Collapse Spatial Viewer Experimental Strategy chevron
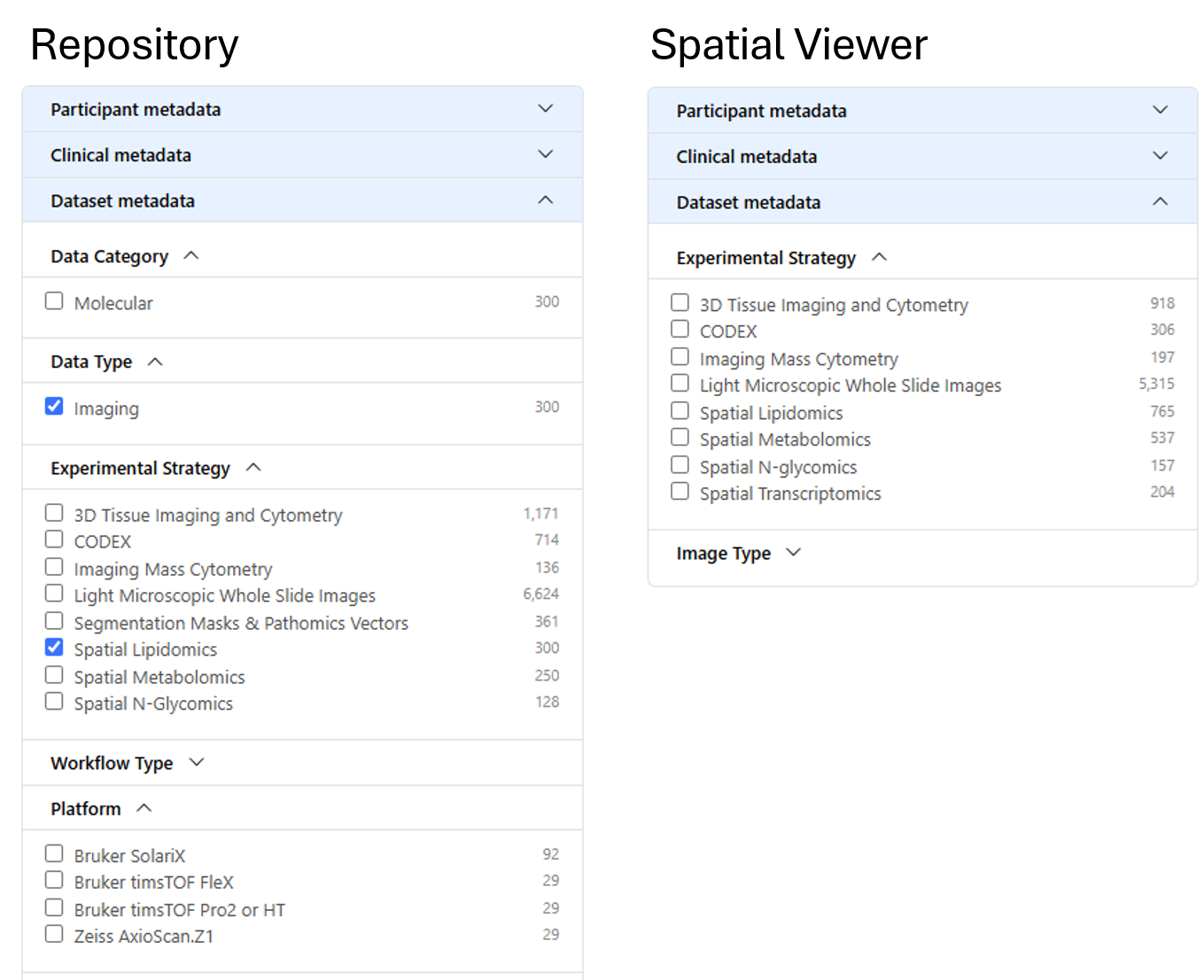Image resolution: width=1204 pixels, height=980 pixels. click(x=879, y=257)
